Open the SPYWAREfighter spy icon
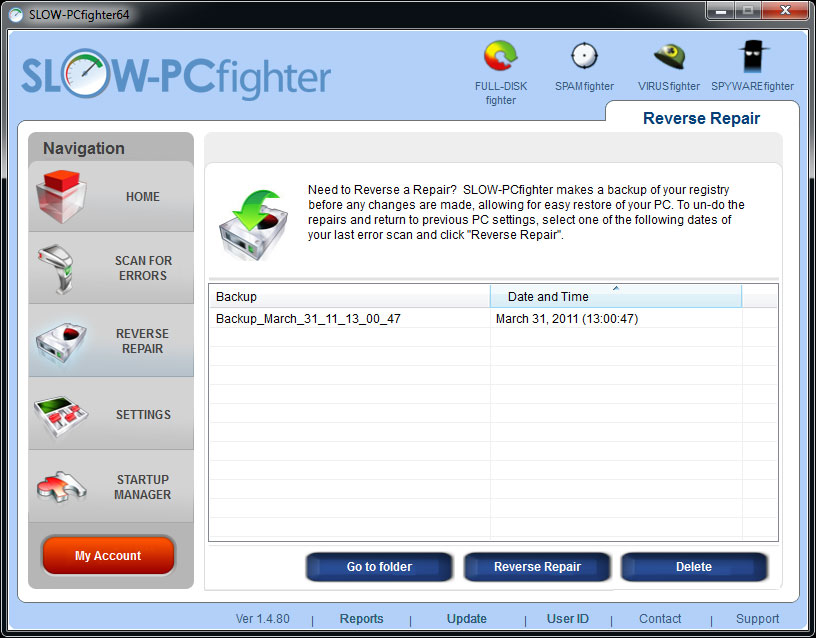 coord(753,56)
